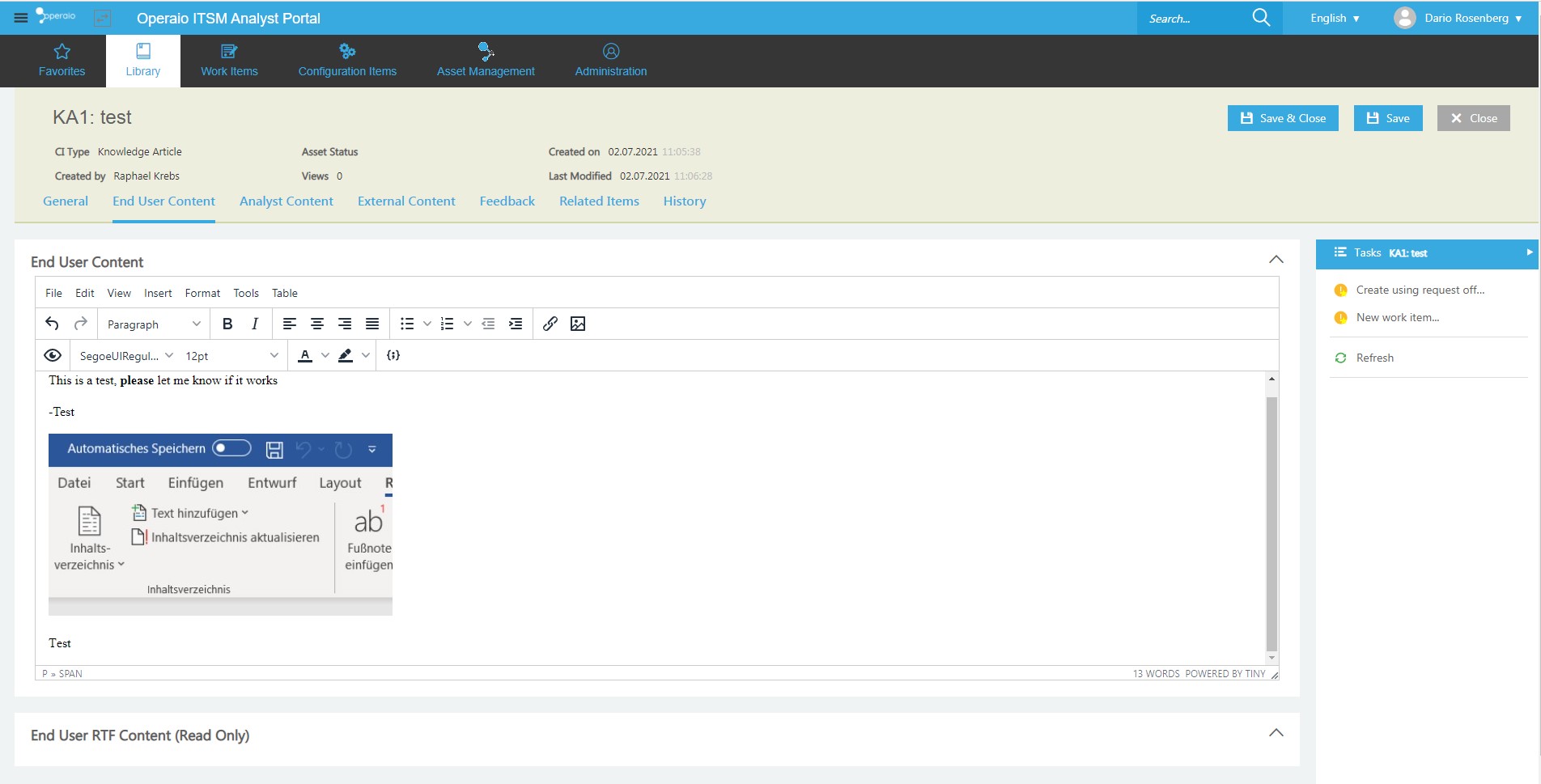The height and width of the screenshot is (784, 1541).
Task: Click the Insert link icon
Action: (550, 324)
